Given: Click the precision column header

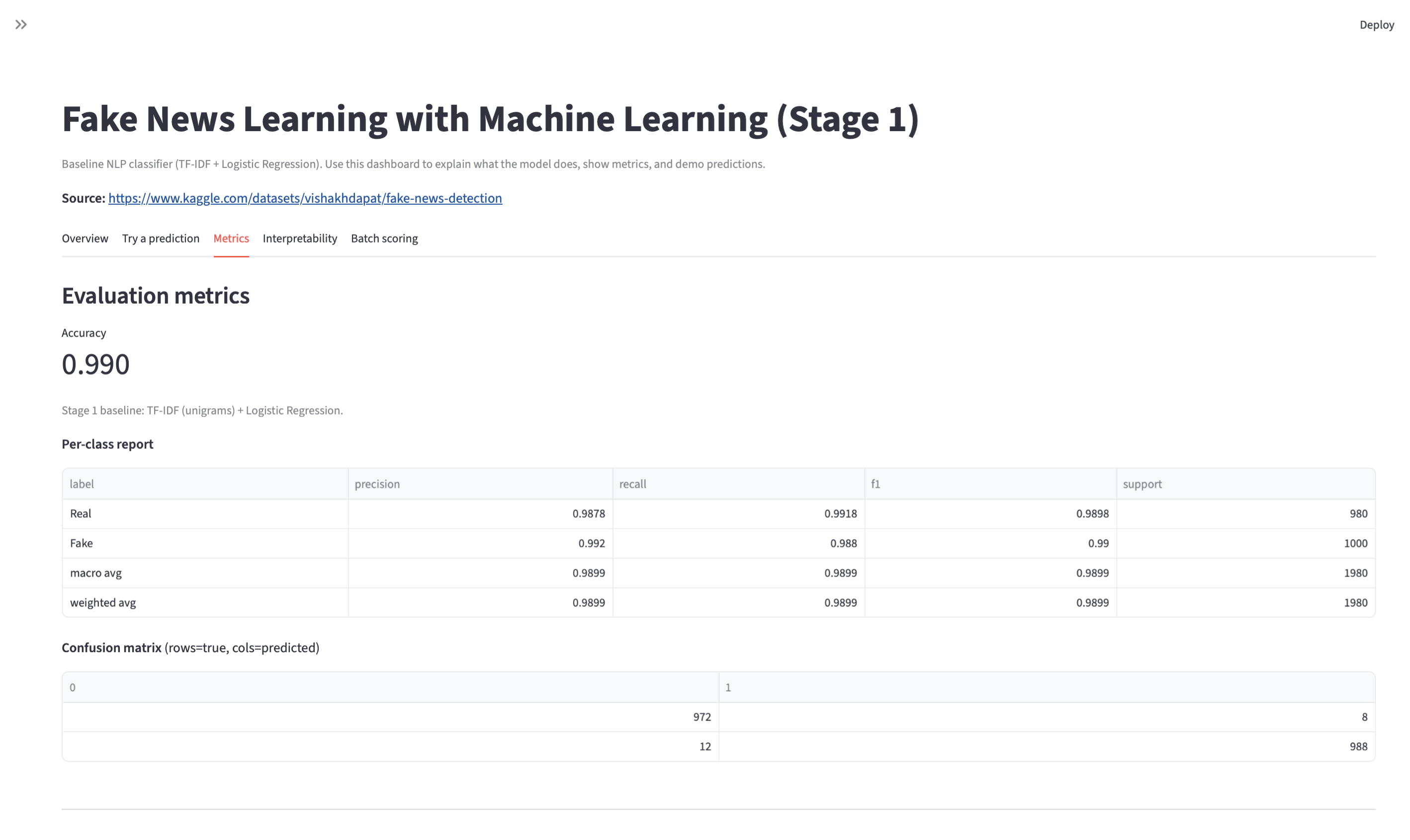Looking at the screenshot, I should (x=377, y=484).
